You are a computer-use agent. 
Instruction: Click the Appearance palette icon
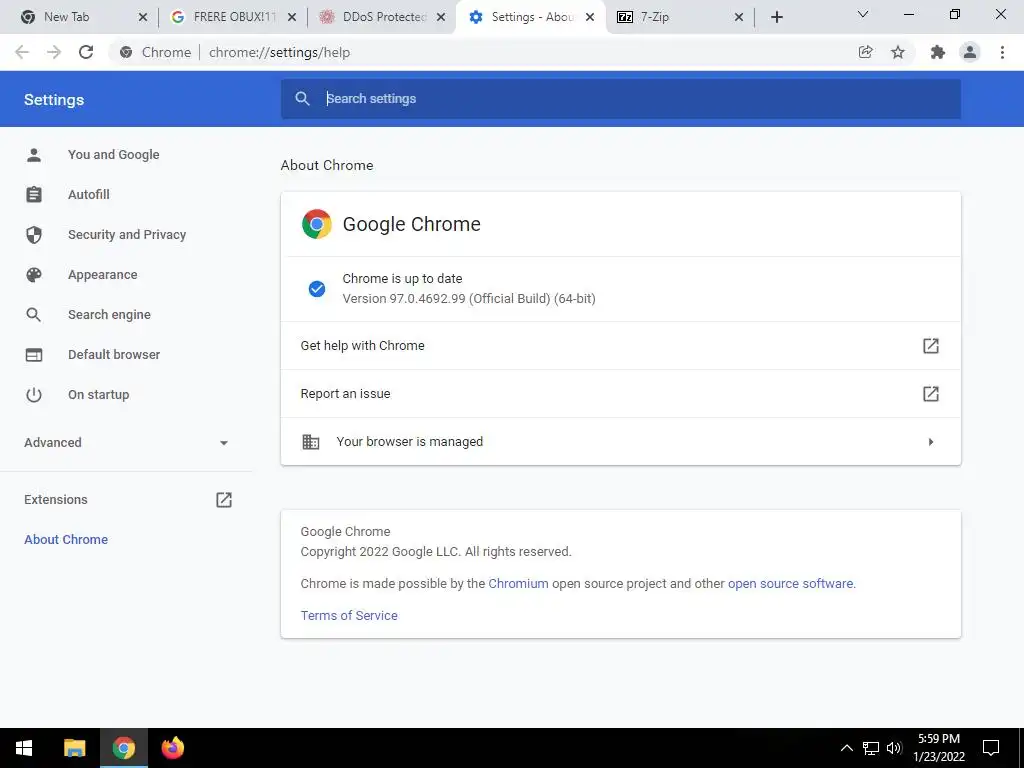(34, 275)
